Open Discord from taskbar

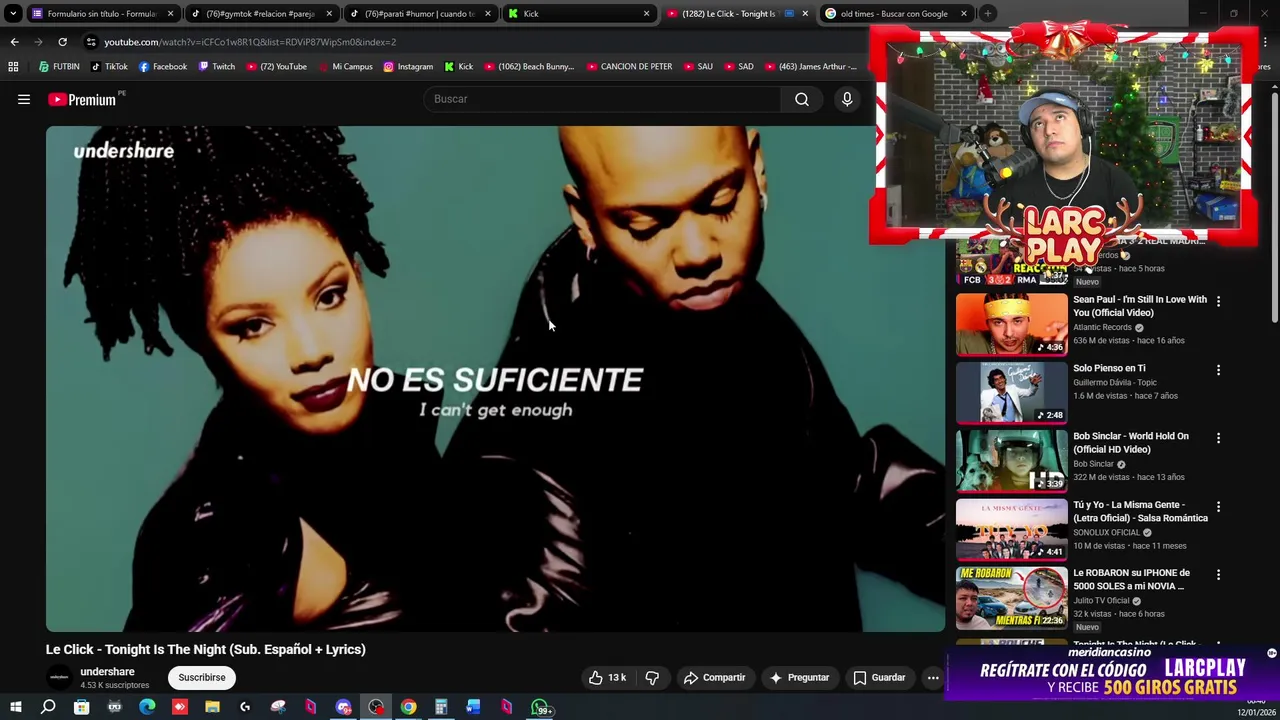pos(343,708)
